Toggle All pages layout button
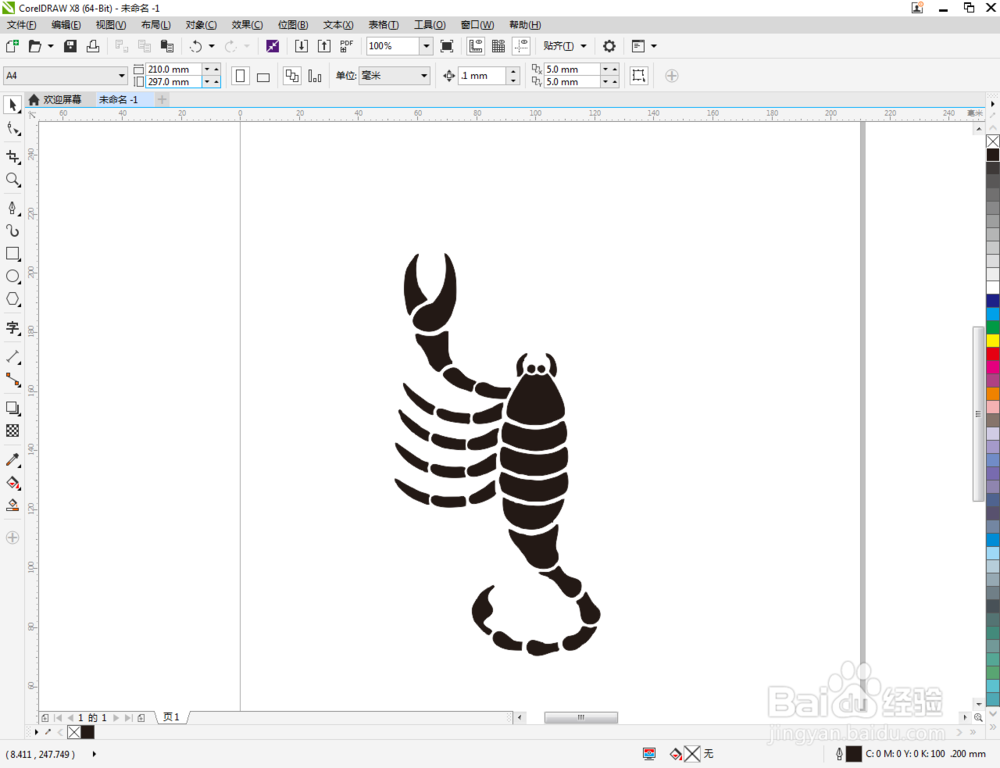 (x=291, y=76)
